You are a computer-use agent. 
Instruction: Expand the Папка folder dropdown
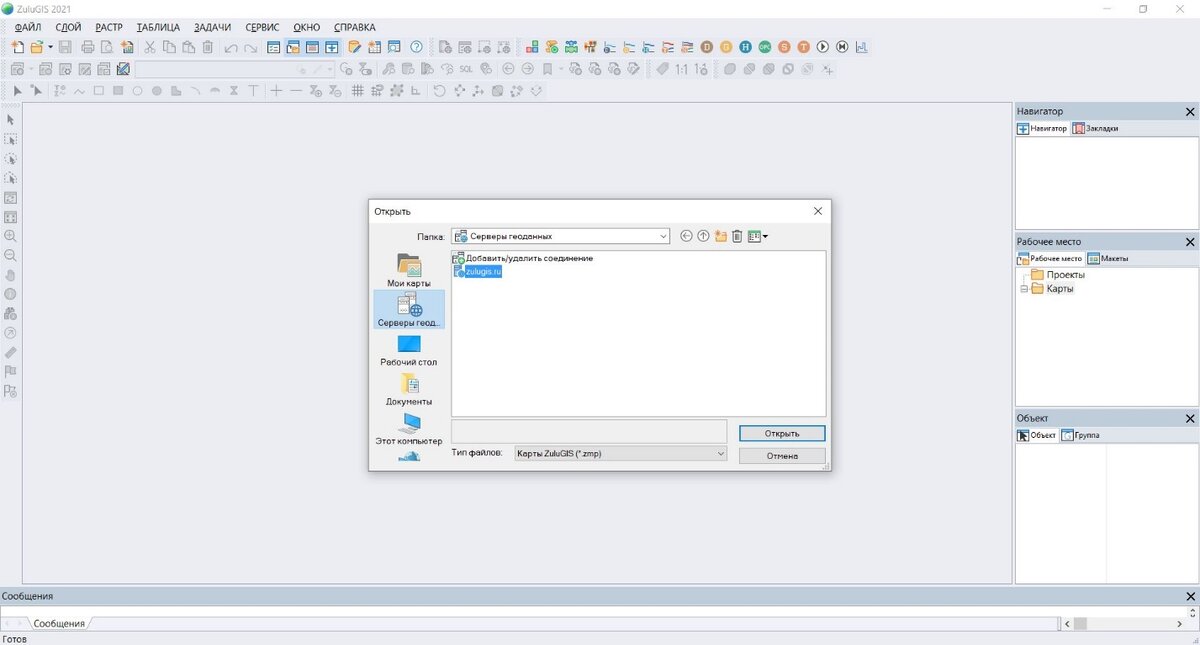click(663, 236)
